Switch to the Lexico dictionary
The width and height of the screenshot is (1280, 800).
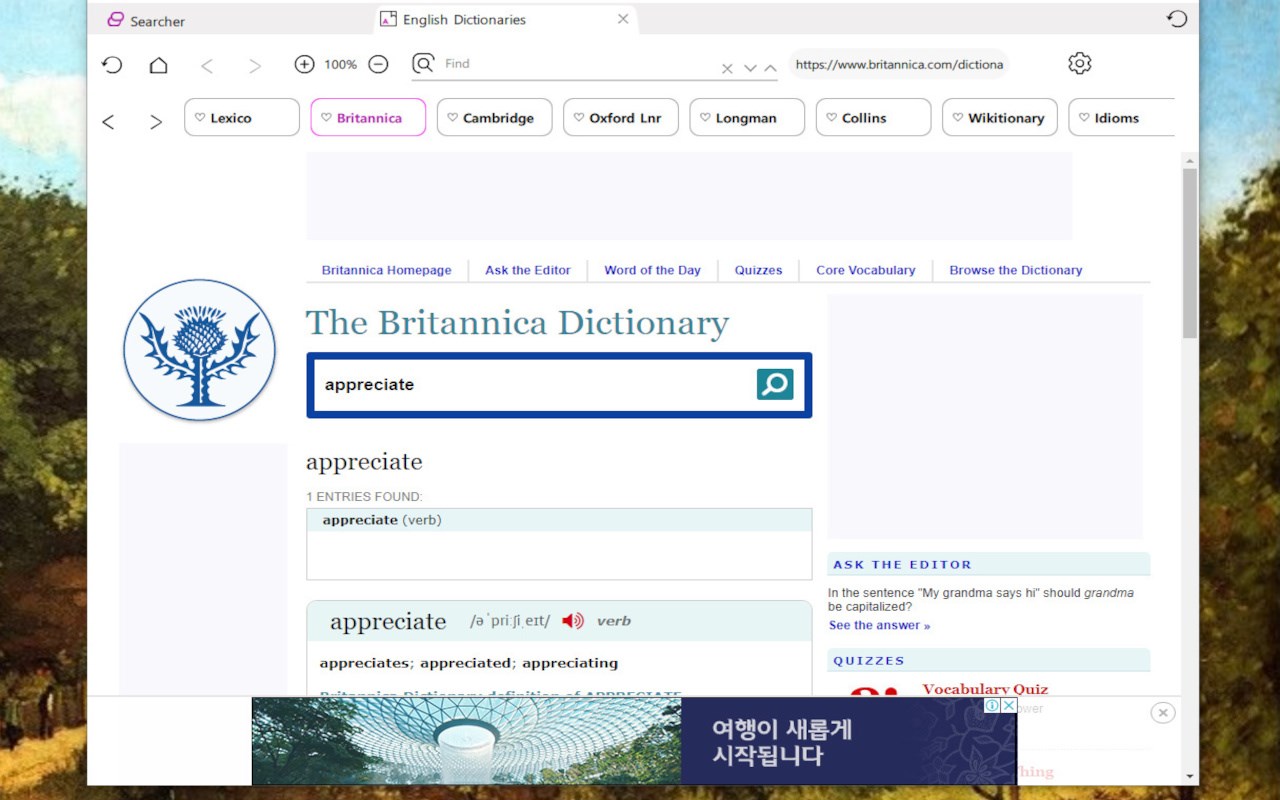tap(242, 117)
